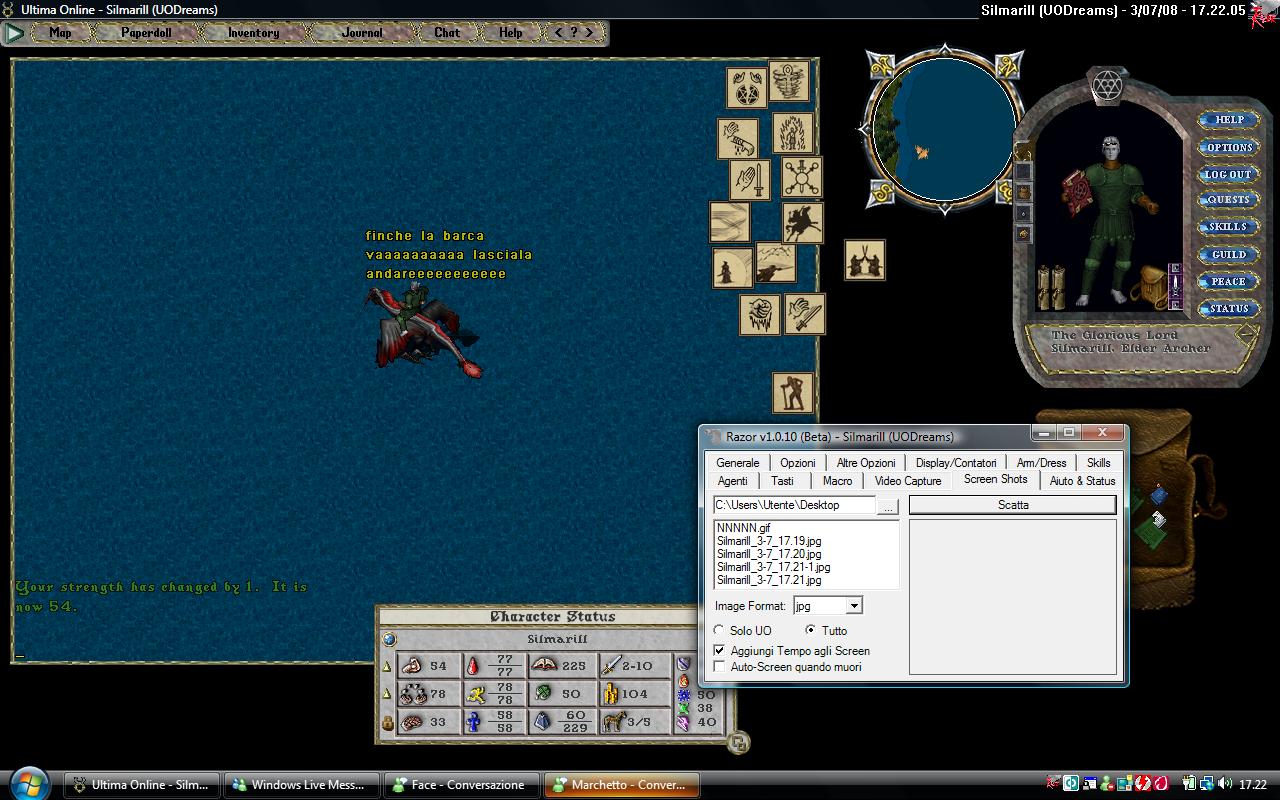The height and width of the screenshot is (800, 1280).
Task: Click the LOG OUT paperdoll button
Action: coord(1227,174)
